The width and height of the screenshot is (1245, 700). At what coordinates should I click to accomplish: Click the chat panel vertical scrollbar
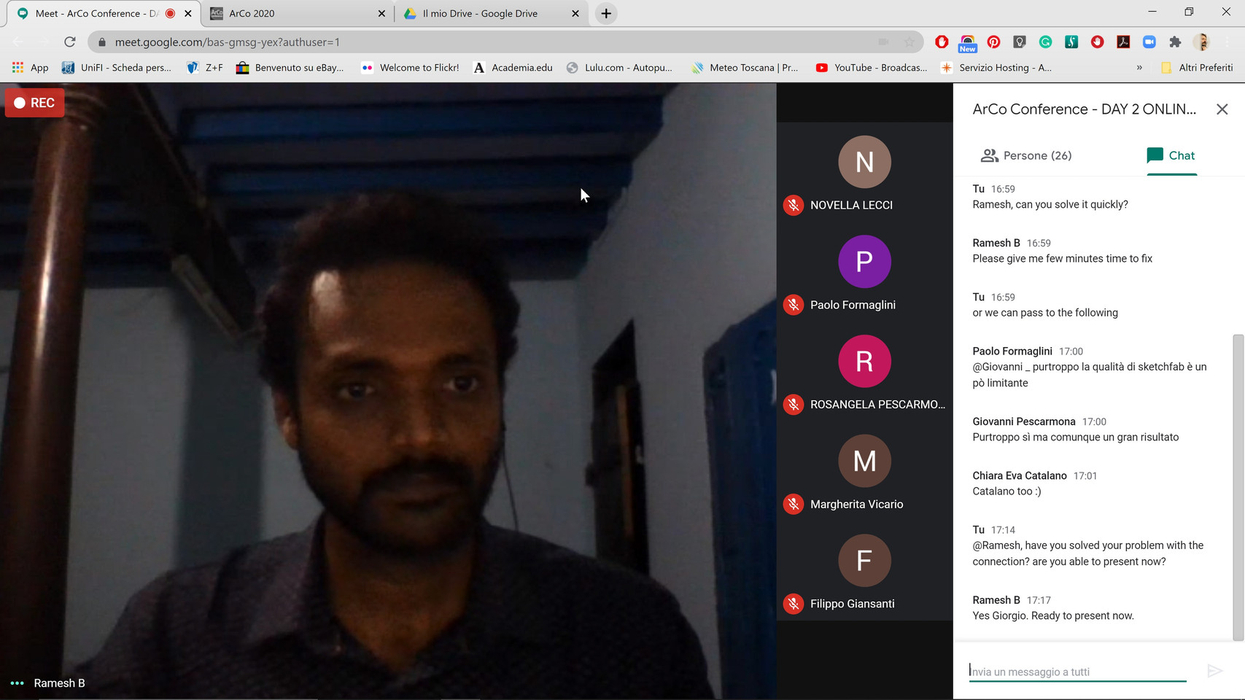(x=1238, y=487)
